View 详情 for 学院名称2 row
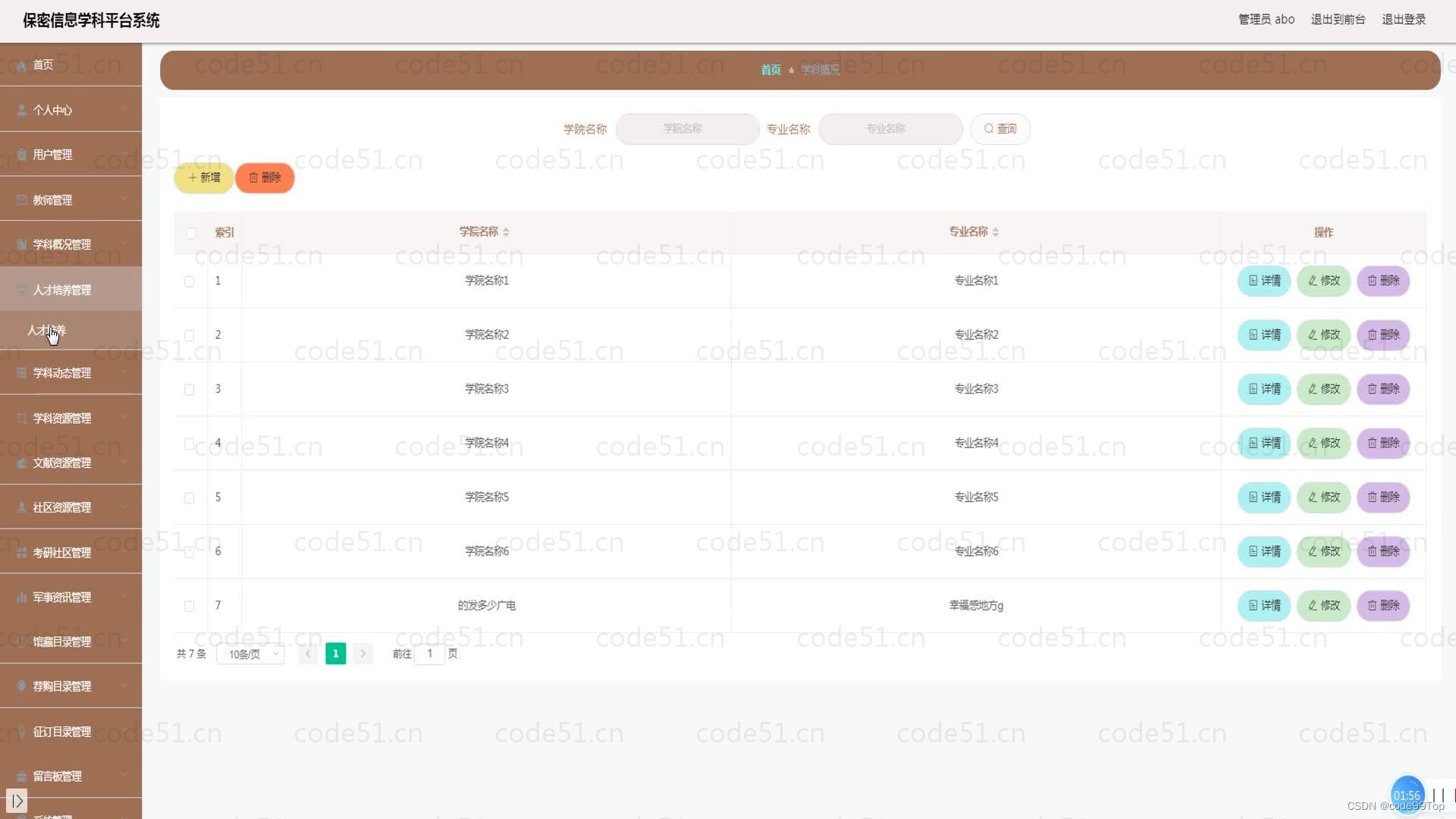The height and width of the screenshot is (819, 1456). 1264,334
